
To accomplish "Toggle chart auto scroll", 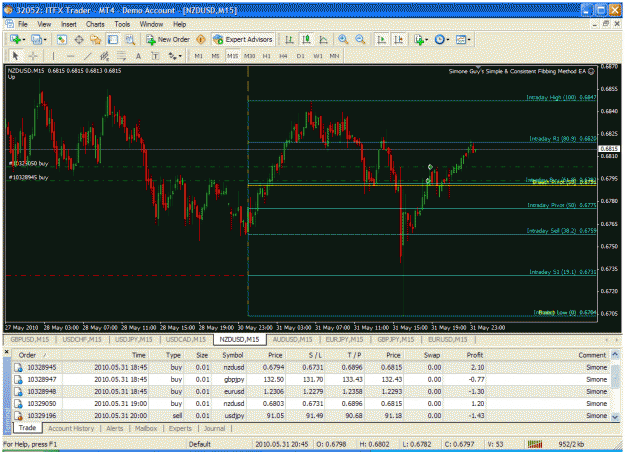I will (381, 39).
